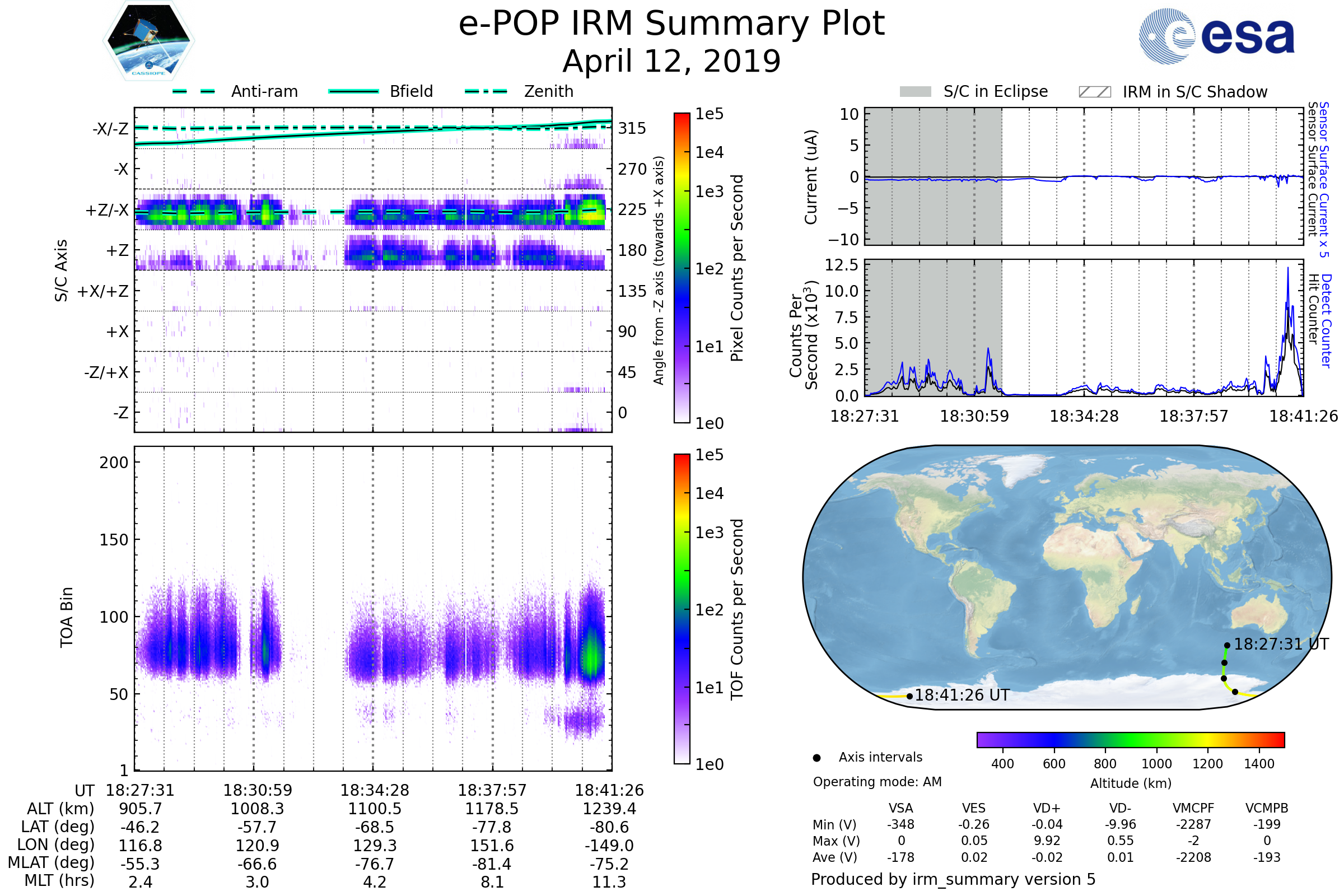1344x896 pixels.
Task: Click the e-POP IRM Summary Plot title
Action: click(x=671, y=24)
